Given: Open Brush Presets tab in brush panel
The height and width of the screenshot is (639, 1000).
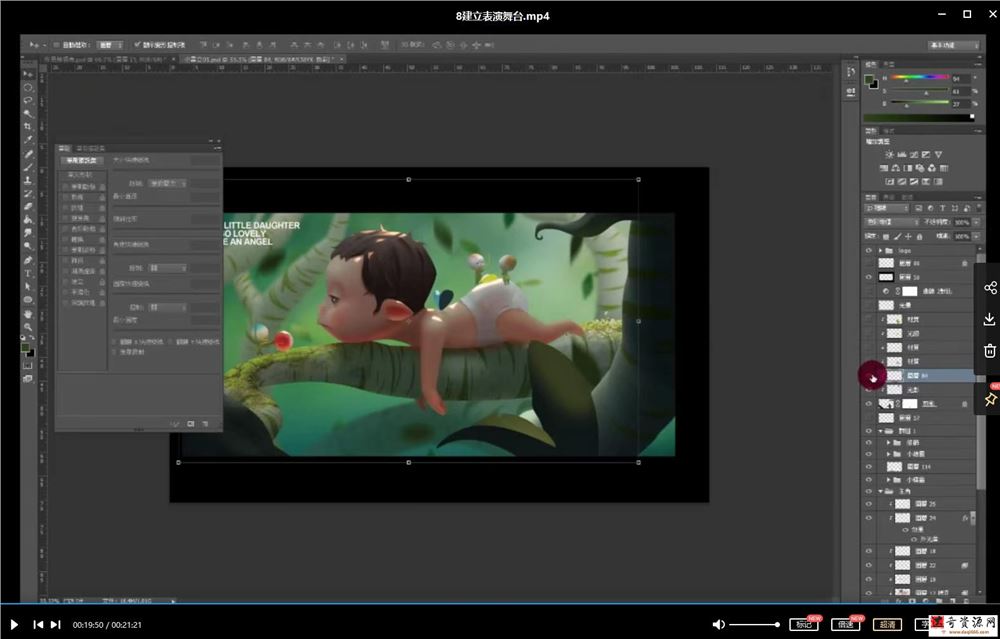Looking at the screenshot, I should [91, 148].
